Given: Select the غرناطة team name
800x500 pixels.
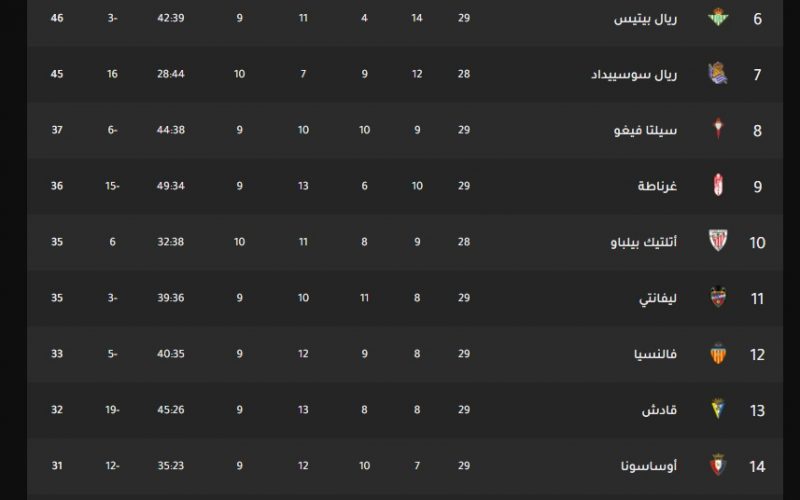Looking at the screenshot, I should pyautogui.click(x=657, y=186).
